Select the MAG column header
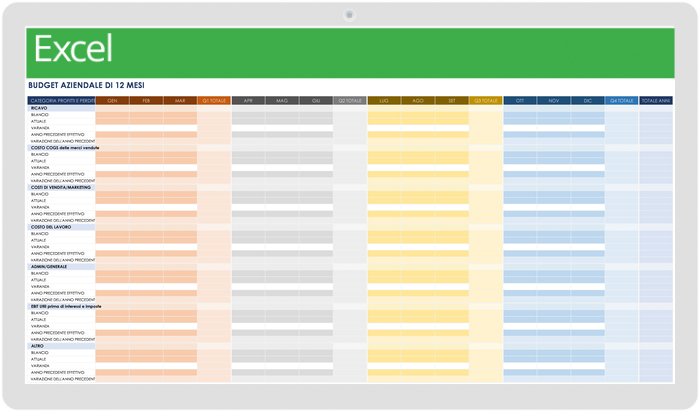The image size is (700, 412). pyautogui.click(x=282, y=101)
